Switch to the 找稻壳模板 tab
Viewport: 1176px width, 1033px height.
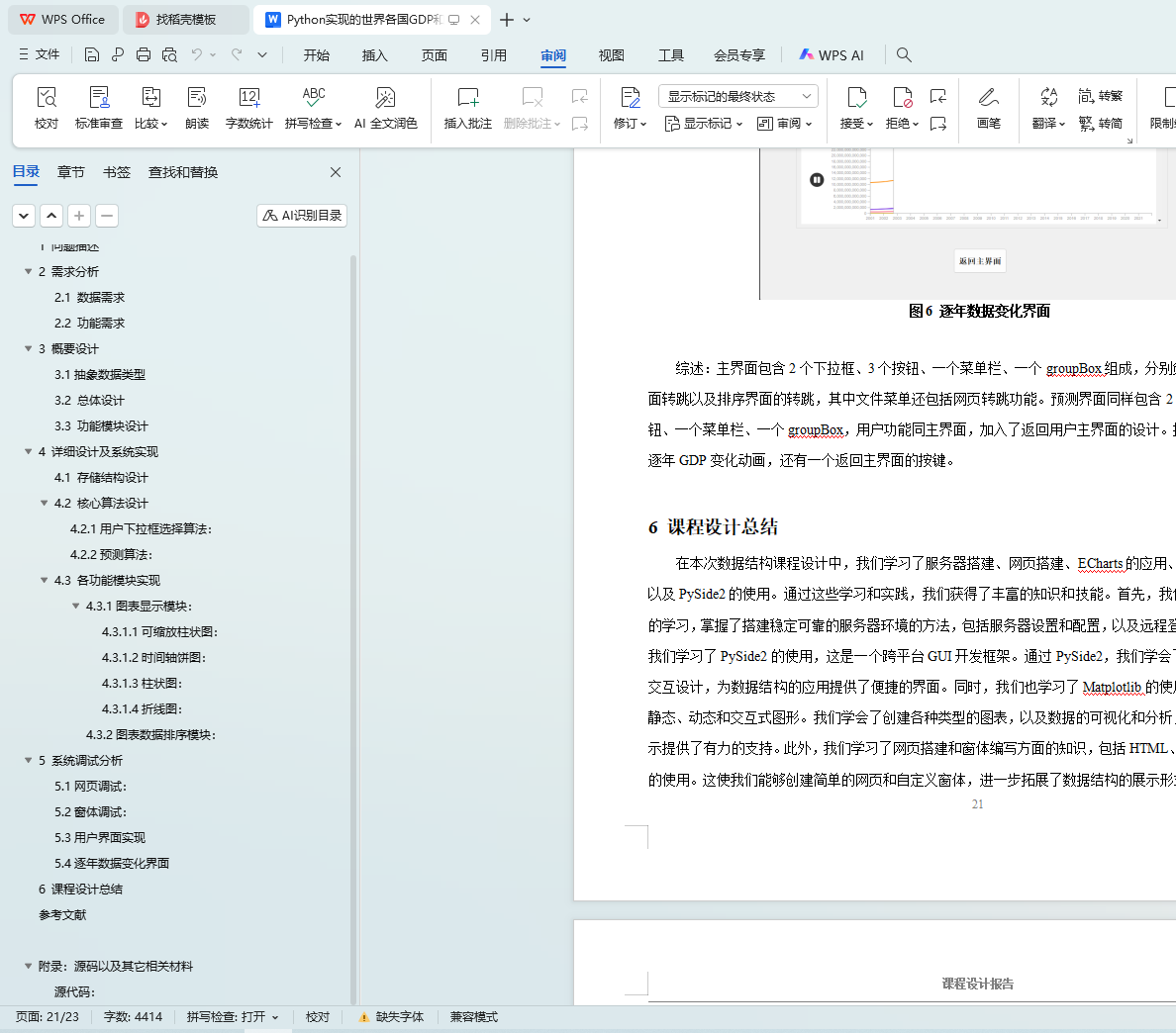(186, 20)
